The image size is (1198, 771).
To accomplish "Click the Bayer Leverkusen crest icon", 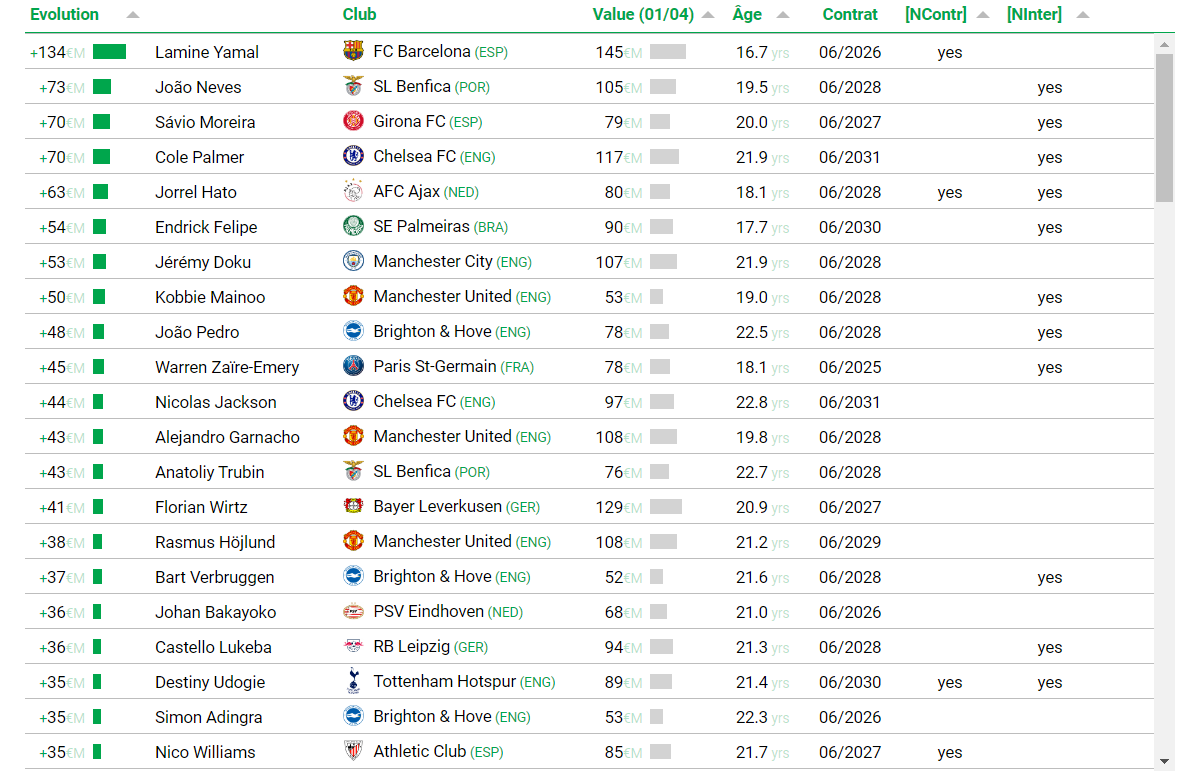I will click(x=353, y=506).
